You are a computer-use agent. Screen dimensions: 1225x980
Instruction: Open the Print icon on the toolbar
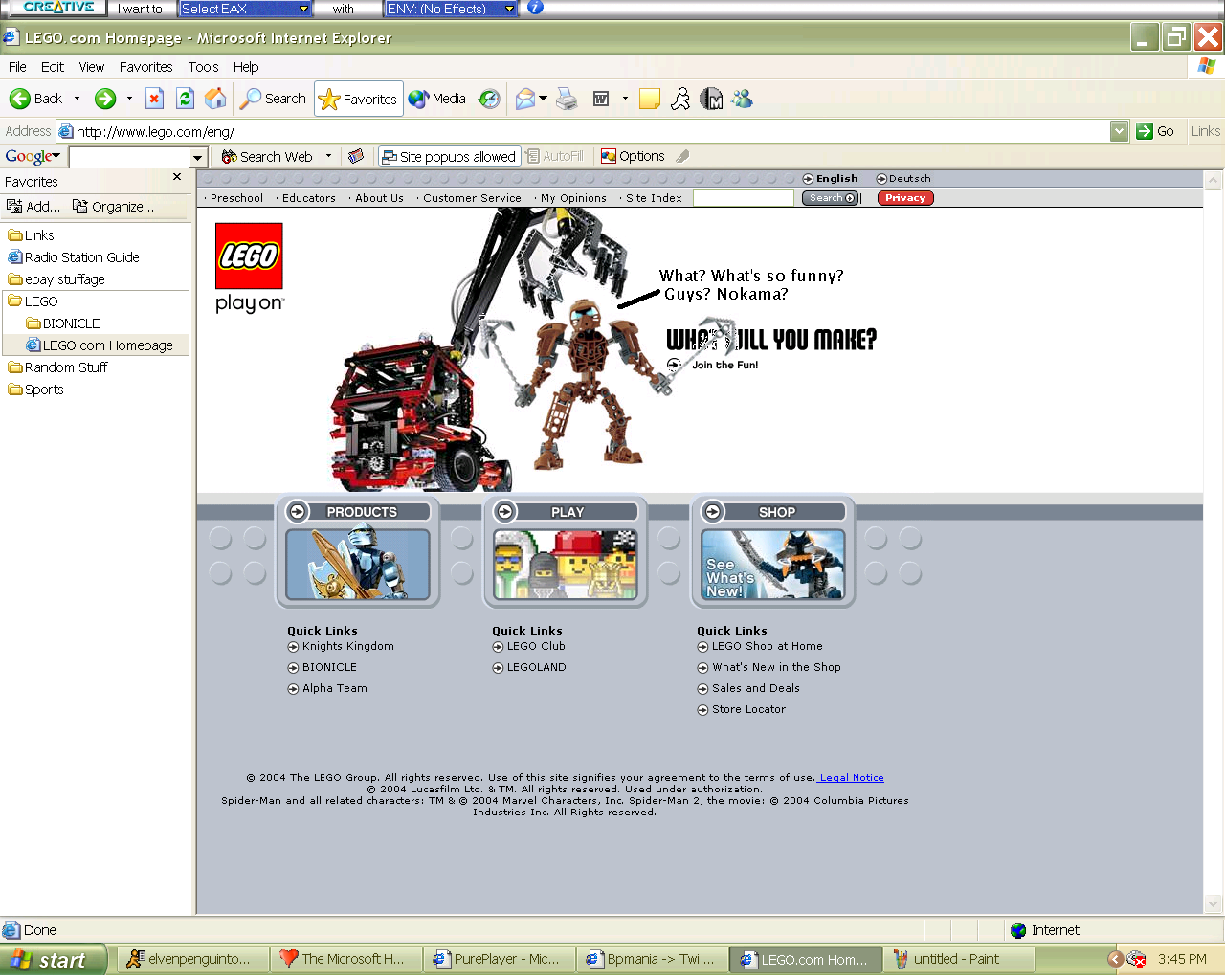(566, 98)
